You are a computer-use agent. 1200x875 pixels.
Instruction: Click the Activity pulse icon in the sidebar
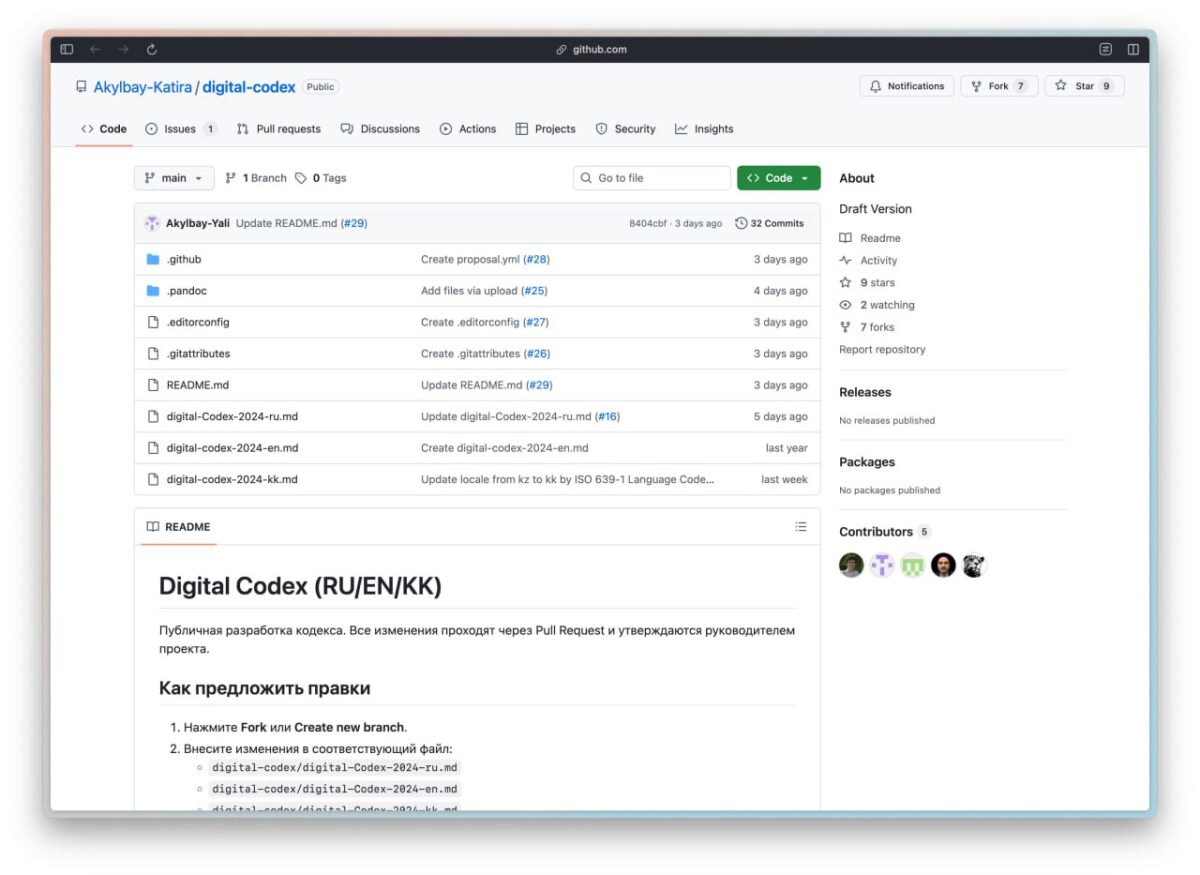[x=848, y=260]
